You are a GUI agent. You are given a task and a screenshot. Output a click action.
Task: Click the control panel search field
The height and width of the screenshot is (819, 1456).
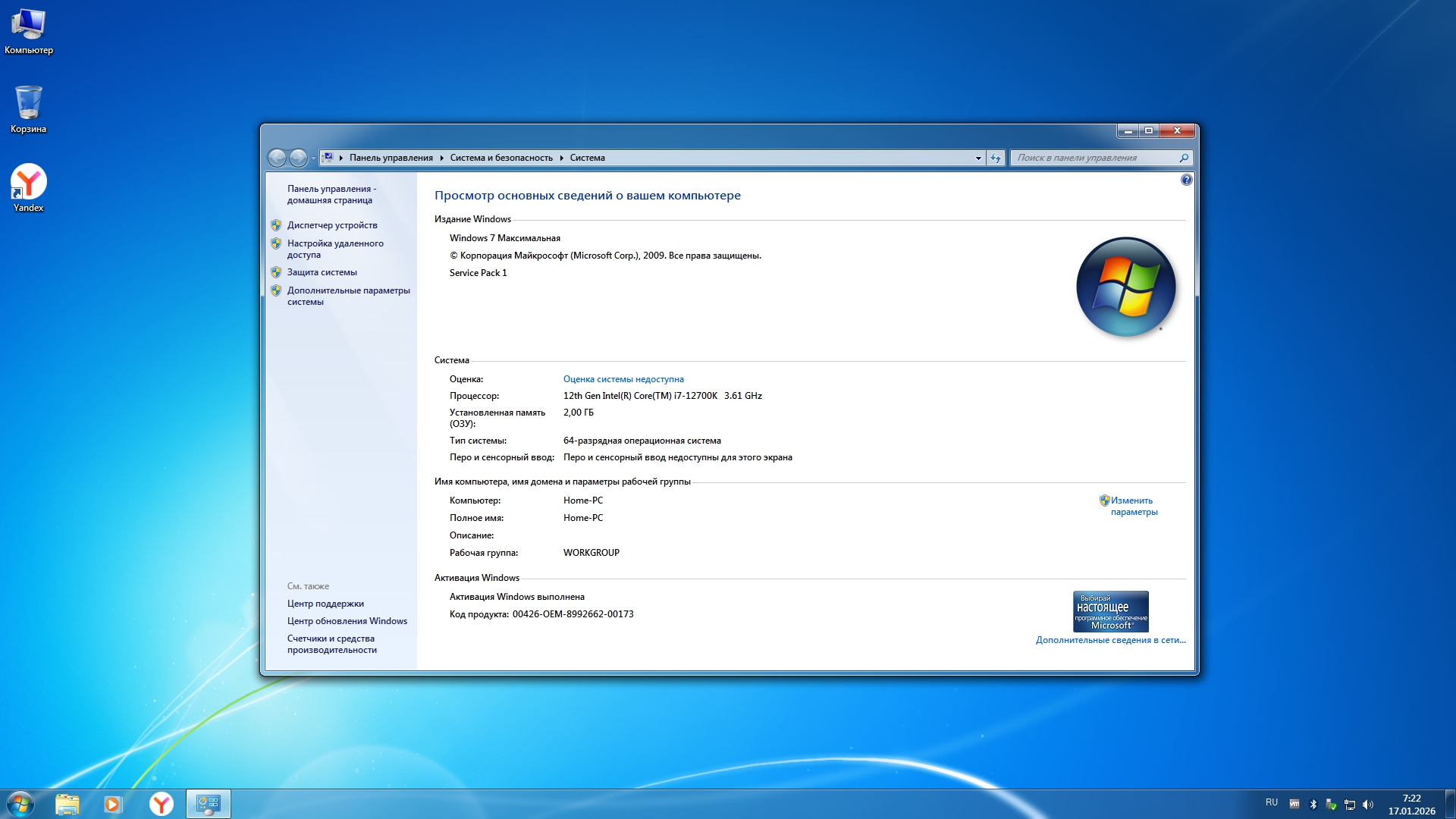click(x=1095, y=158)
